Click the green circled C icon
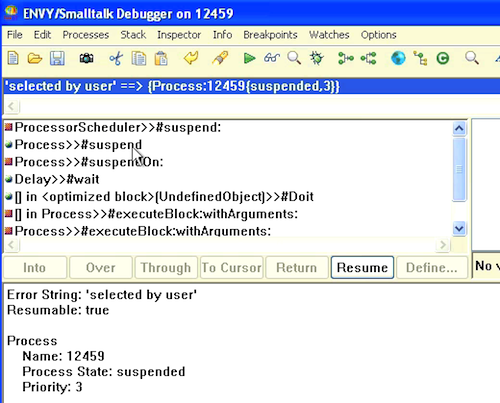Image resolution: width=500 pixels, height=403 pixels. point(443,59)
